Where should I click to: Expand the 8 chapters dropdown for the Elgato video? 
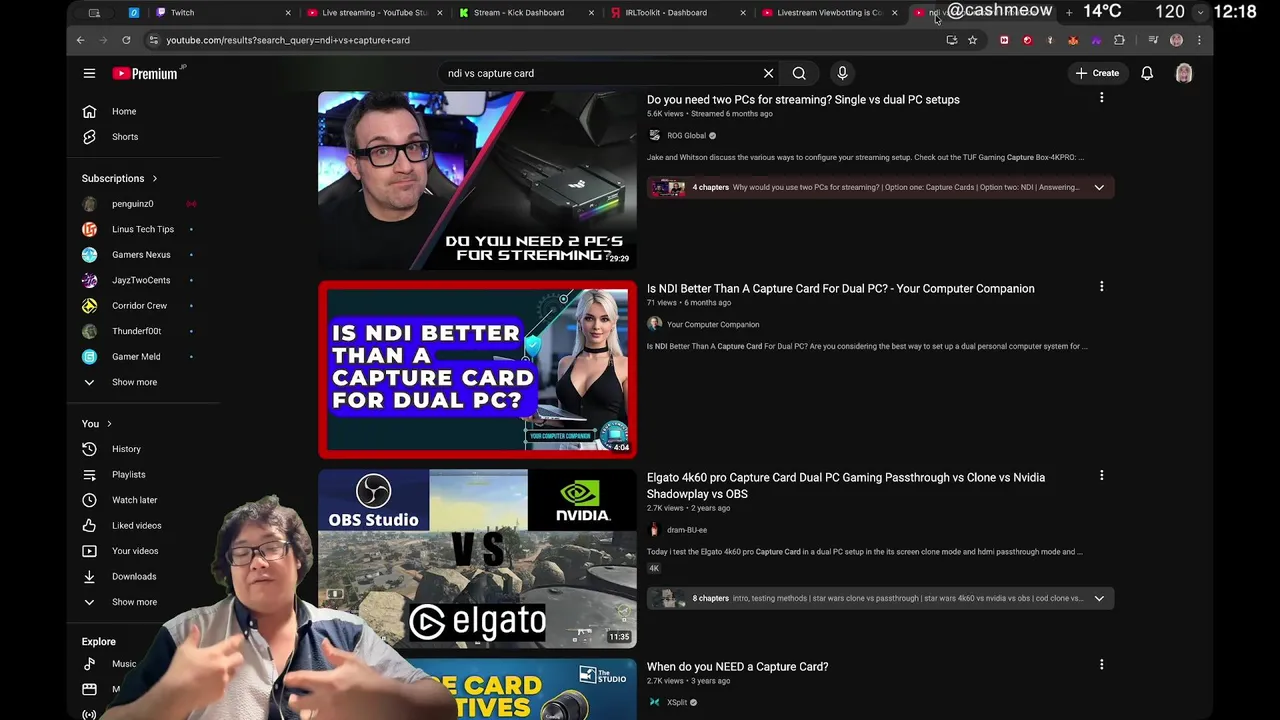click(1099, 598)
